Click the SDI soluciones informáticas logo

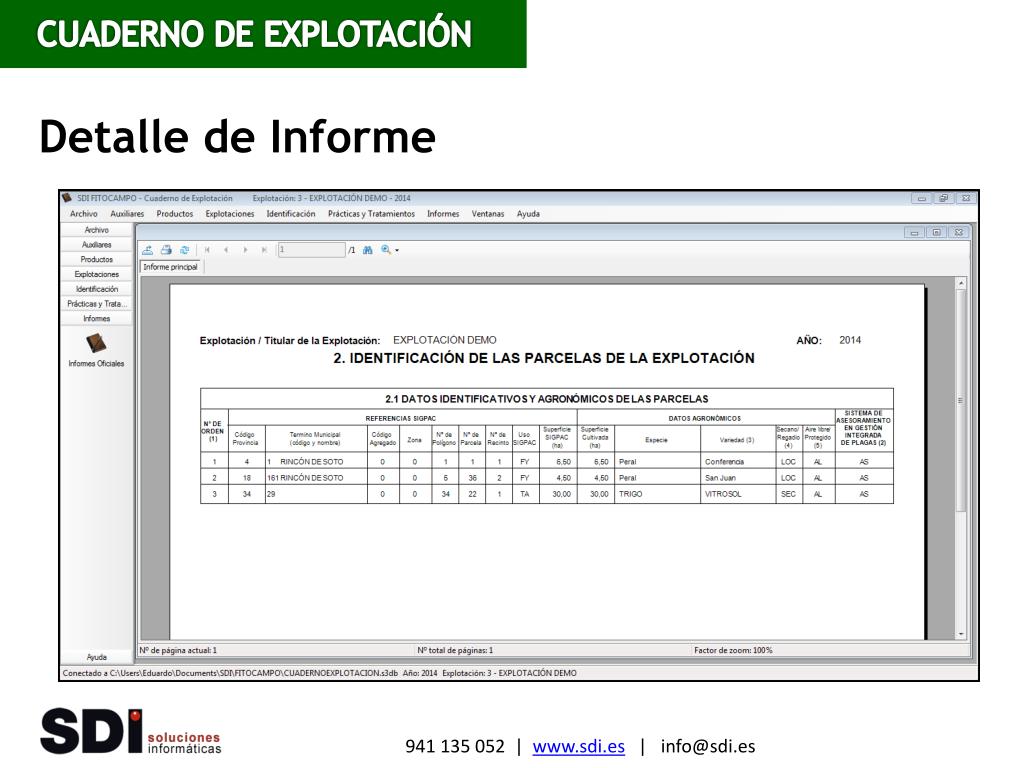[131, 731]
